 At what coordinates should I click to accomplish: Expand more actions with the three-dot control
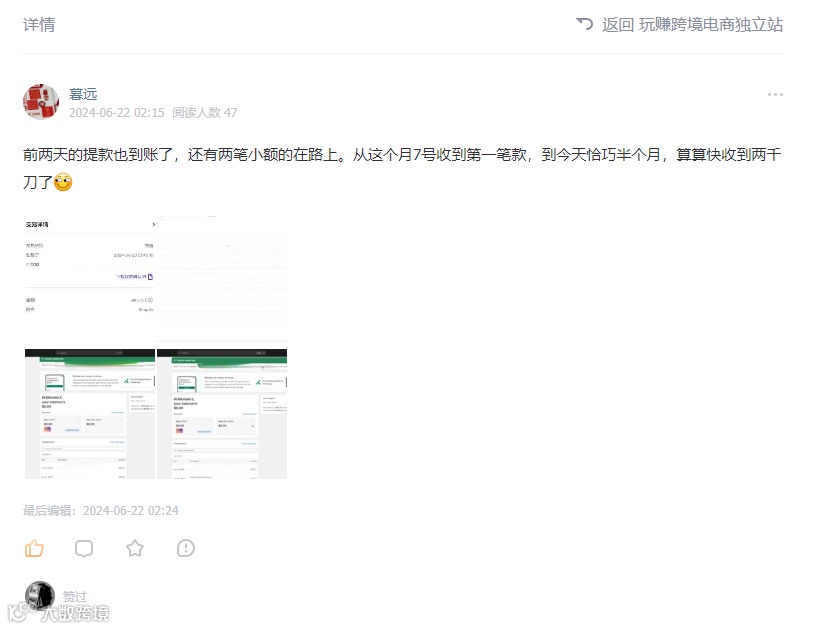775,94
